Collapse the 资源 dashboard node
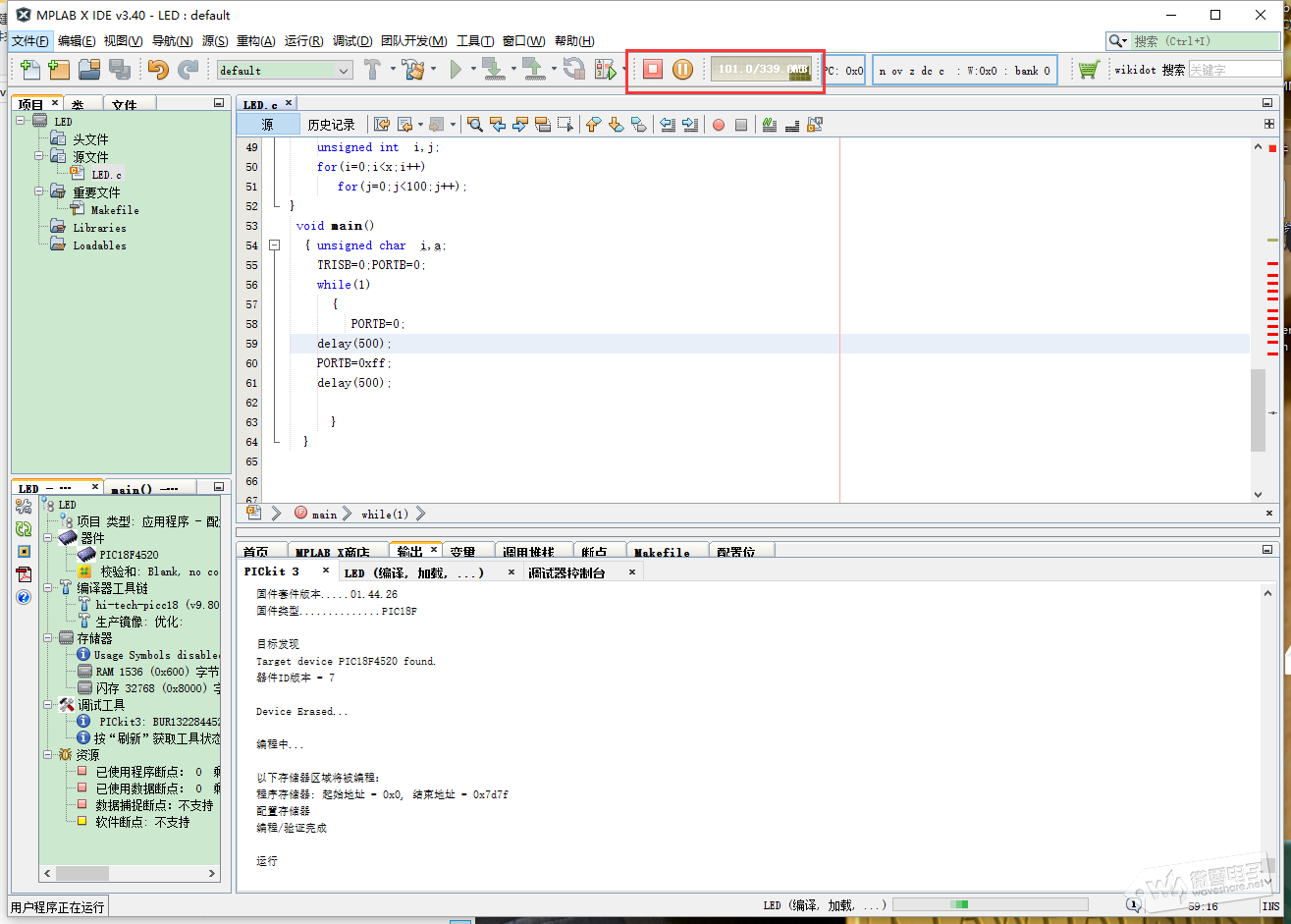This screenshot has width=1291, height=924. [x=48, y=754]
